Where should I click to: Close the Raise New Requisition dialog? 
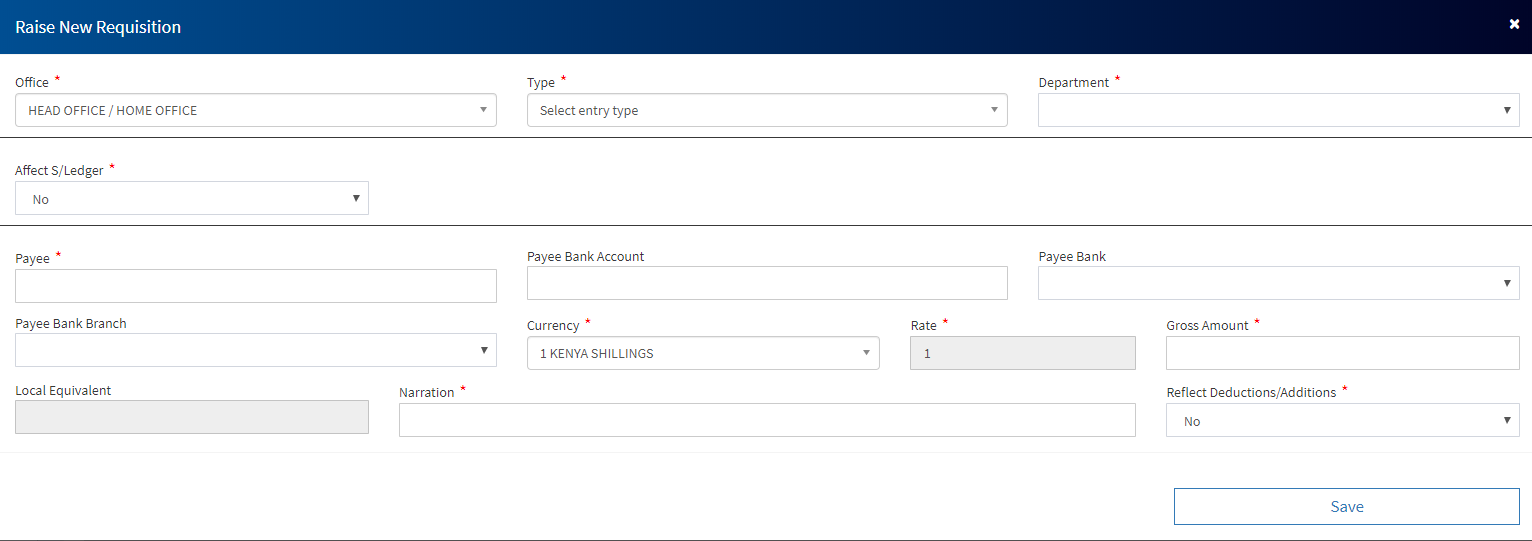(x=1514, y=24)
